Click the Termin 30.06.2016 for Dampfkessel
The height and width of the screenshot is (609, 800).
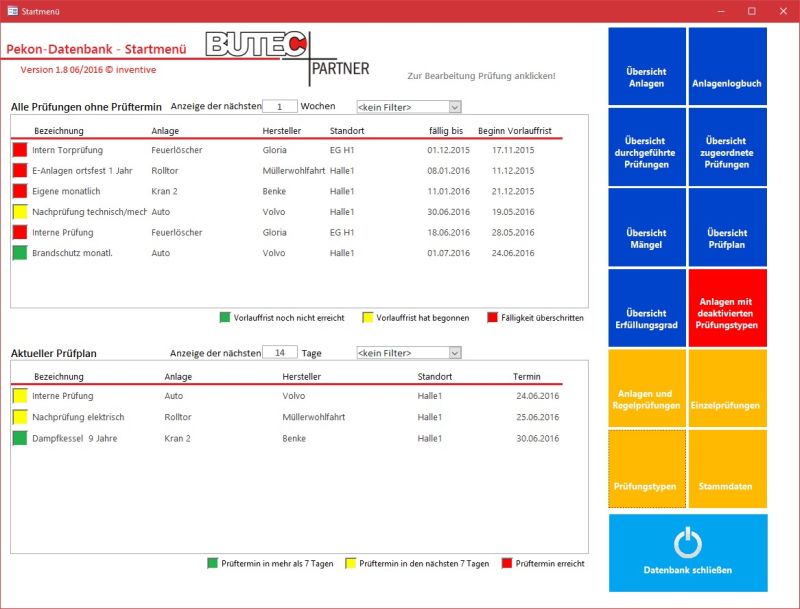point(538,438)
